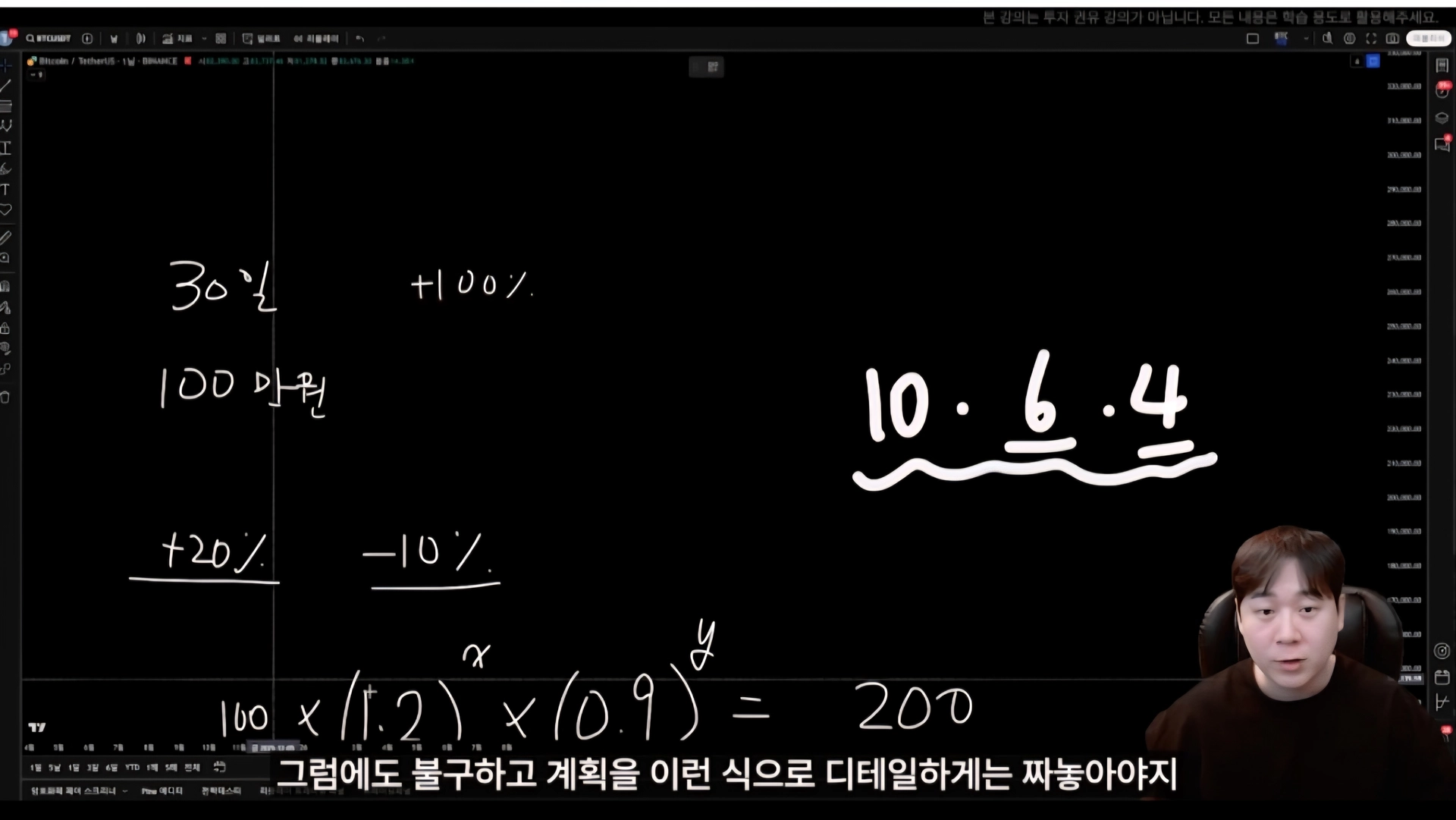Image resolution: width=1456 pixels, height=820 pixels.
Task: Toggle the red flag on symbol legend
Action: tap(187, 61)
